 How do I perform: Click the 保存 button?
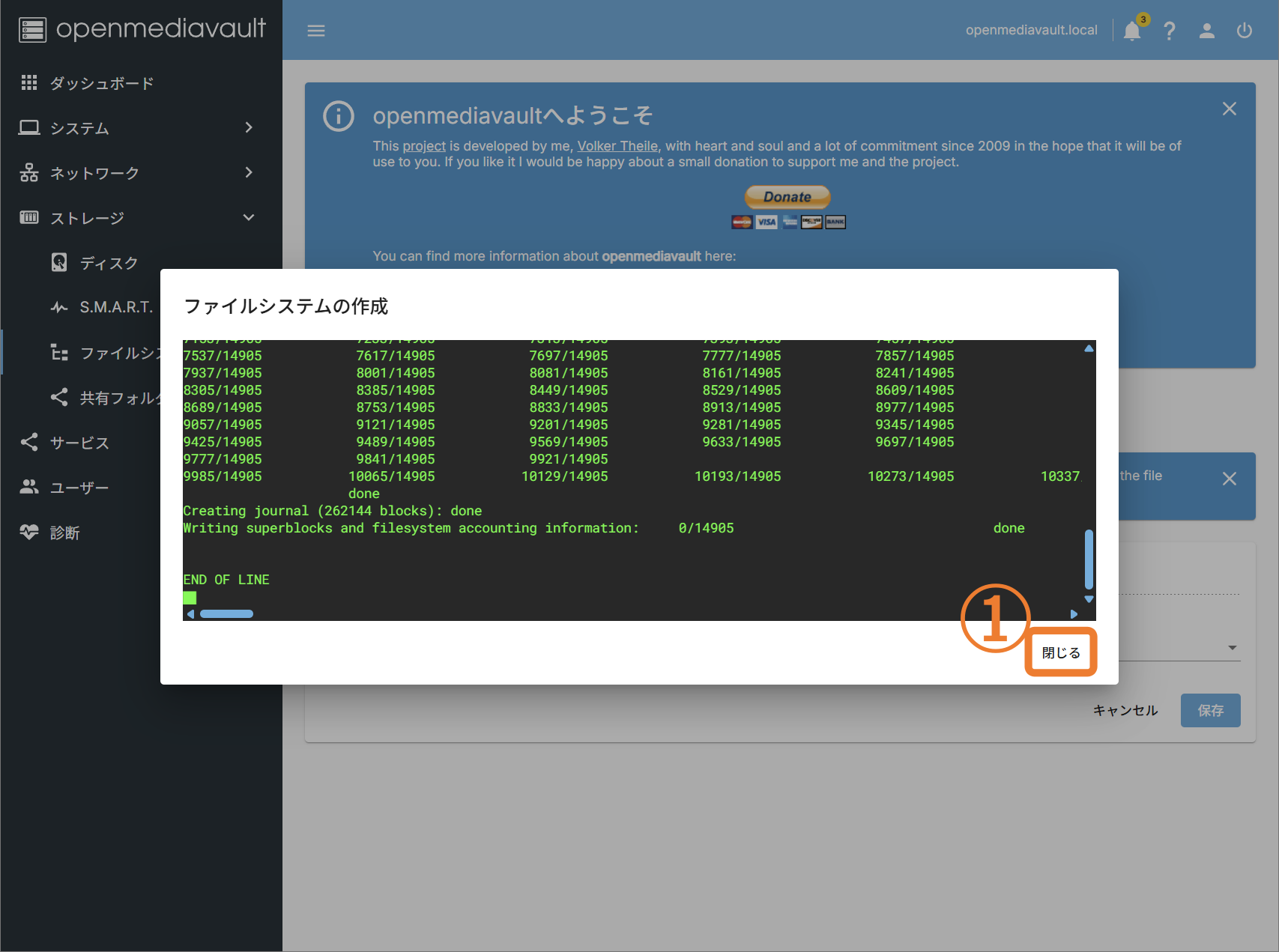(1211, 710)
